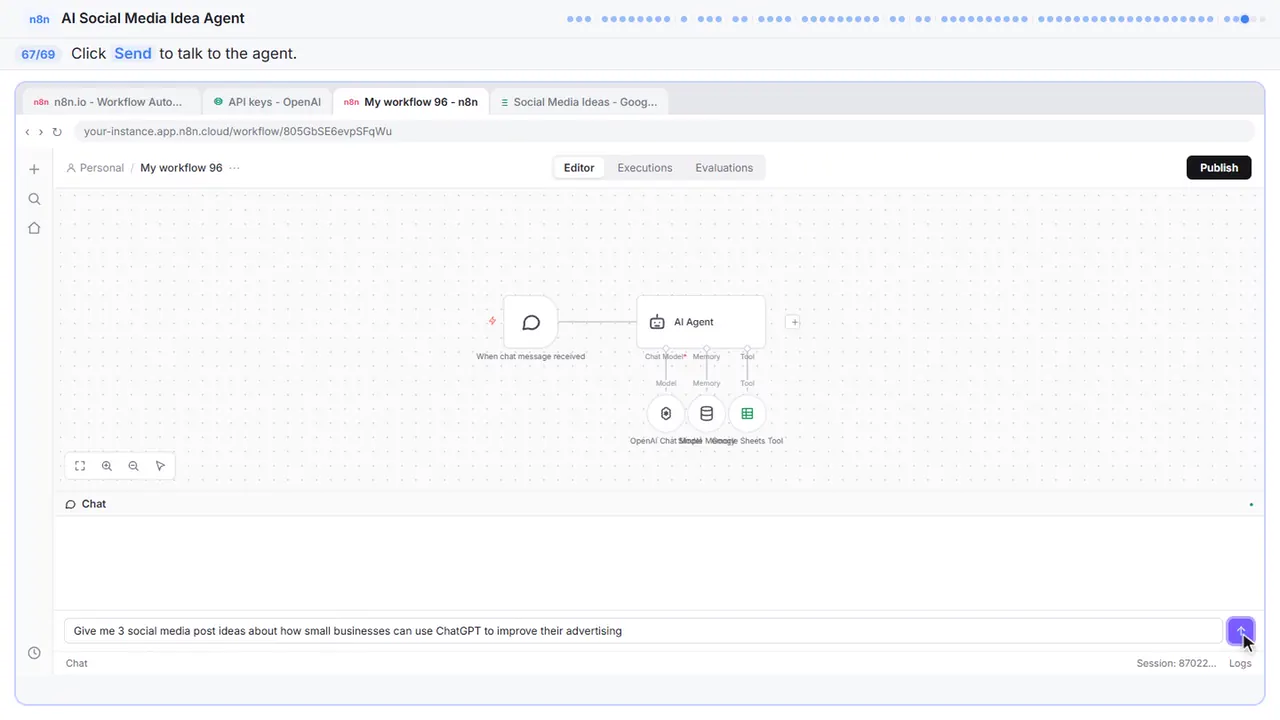
Task: Zoom in on the canvas
Action: click(107, 466)
